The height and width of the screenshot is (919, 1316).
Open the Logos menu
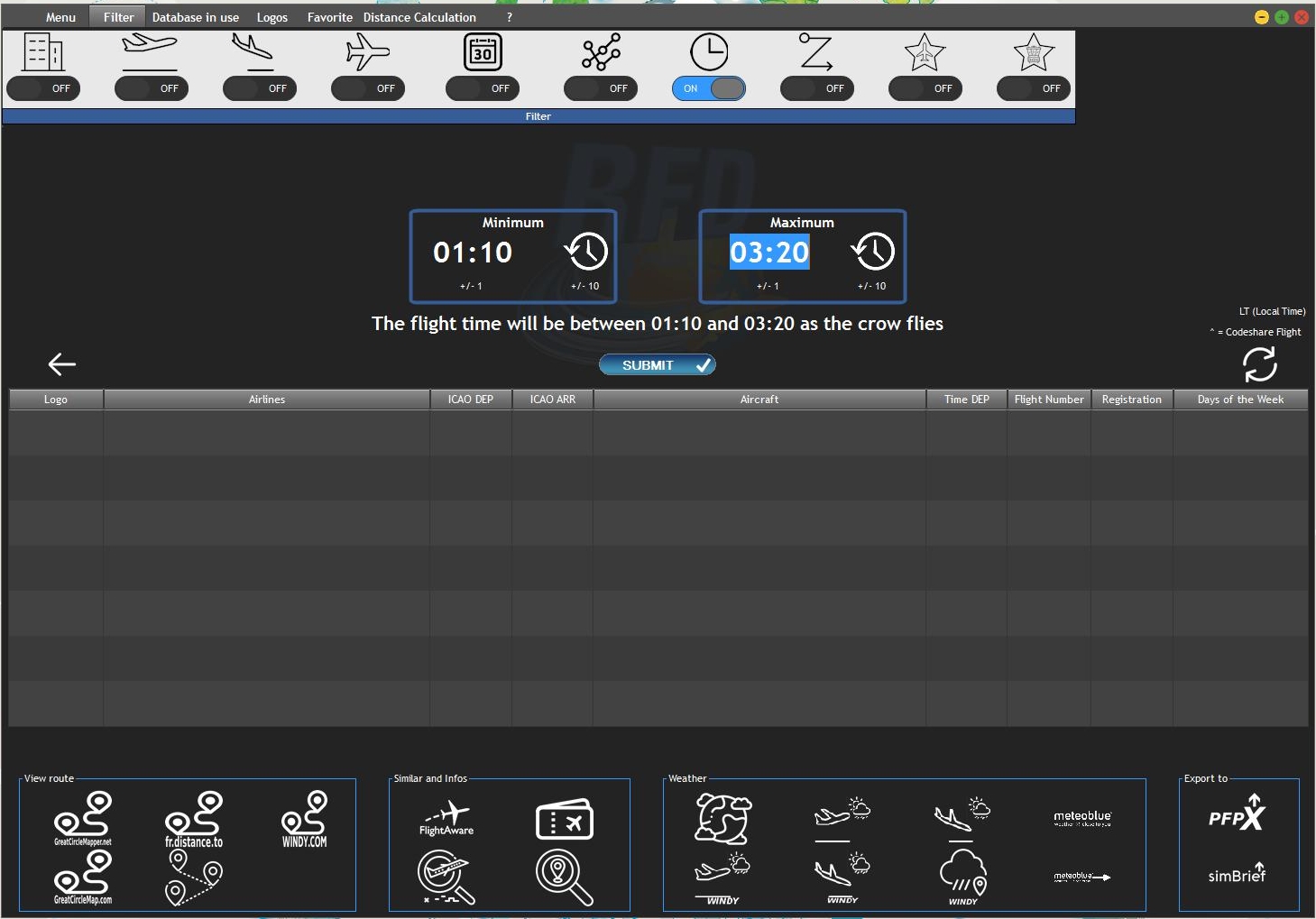(x=272, y=17)
